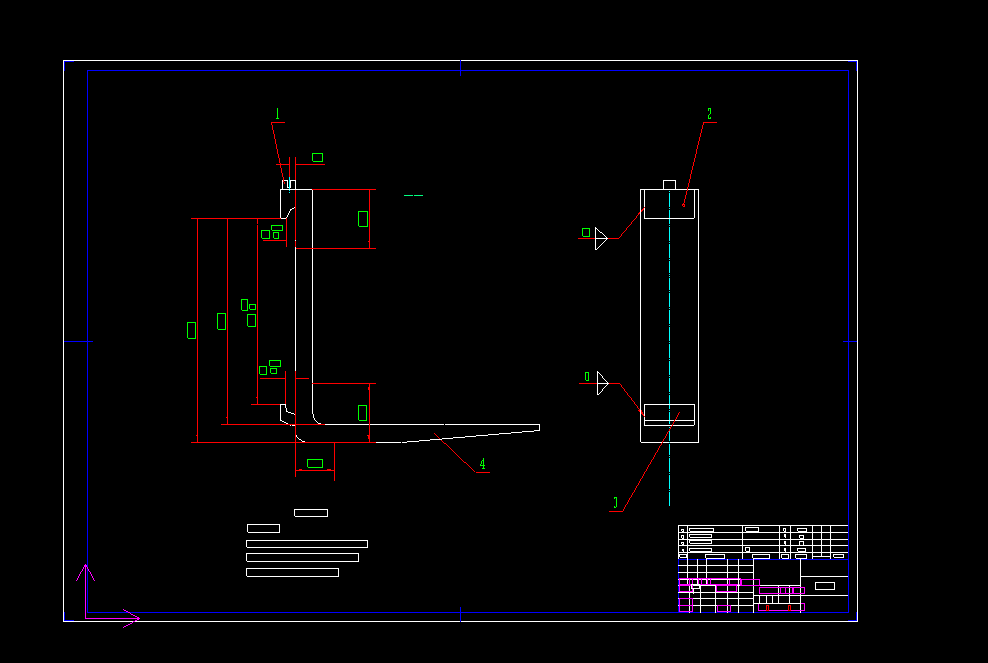Click the UCS icon X-axis arrowhead

131,618
